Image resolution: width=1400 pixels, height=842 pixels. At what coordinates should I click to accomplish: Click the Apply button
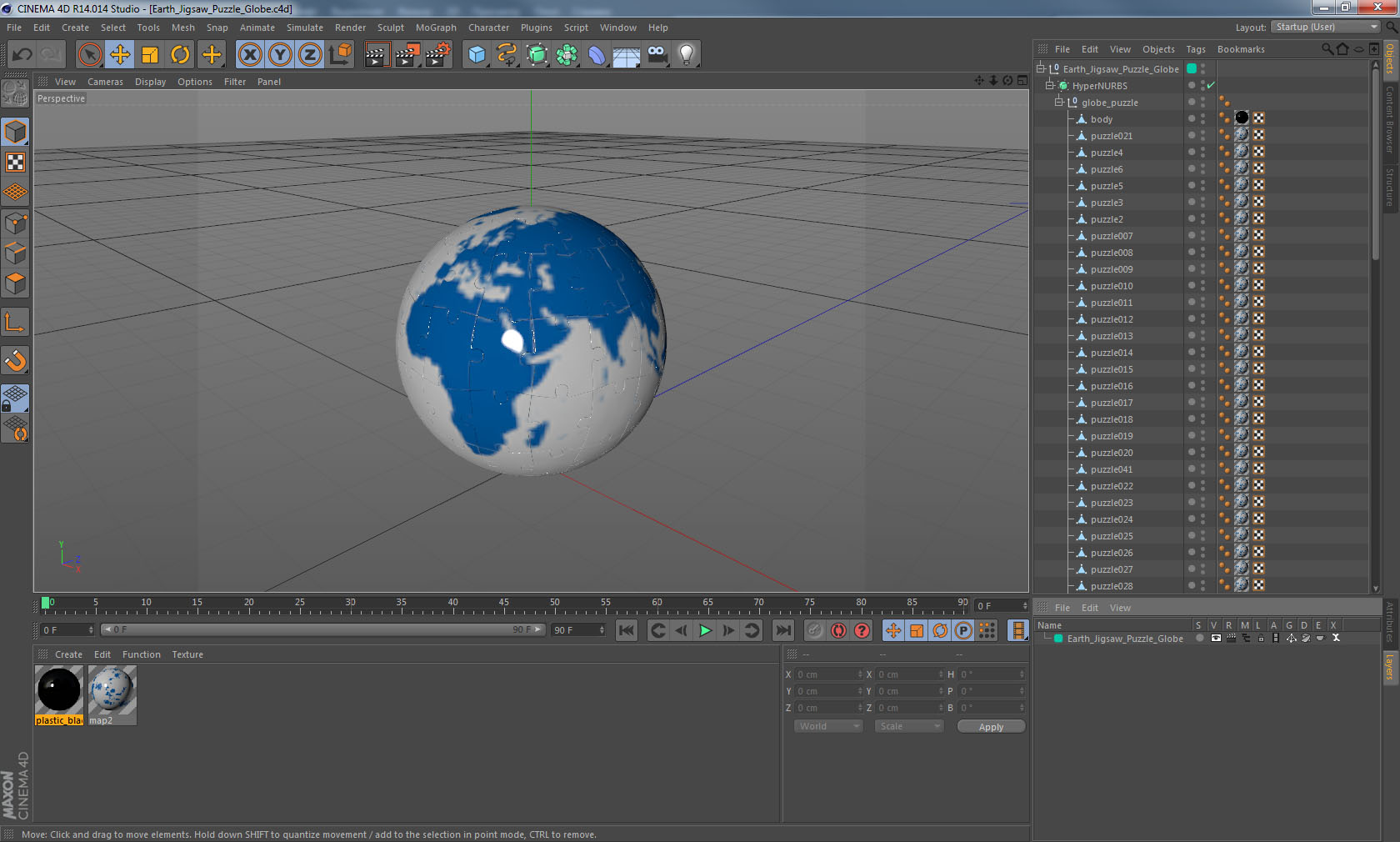991,727
